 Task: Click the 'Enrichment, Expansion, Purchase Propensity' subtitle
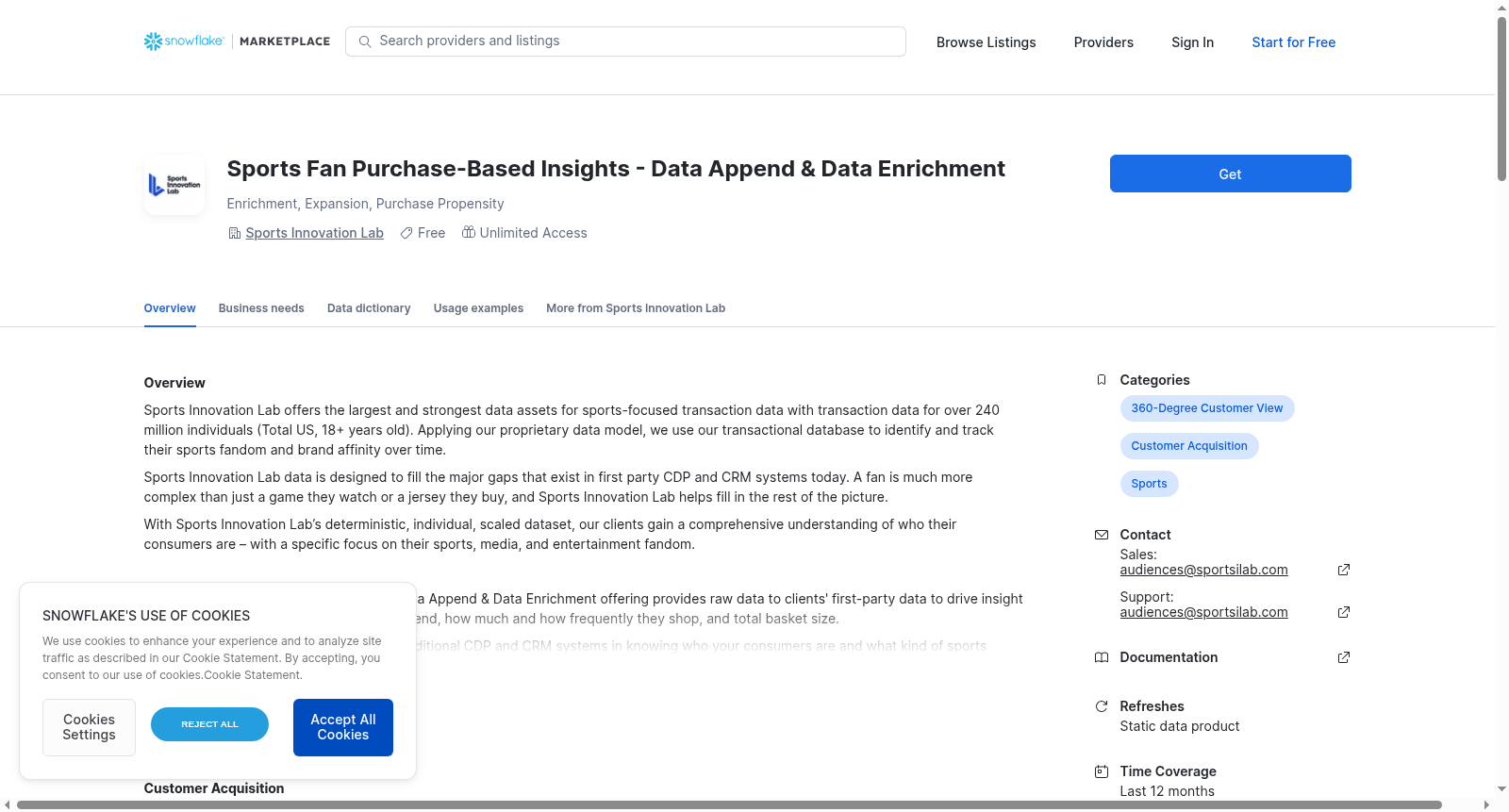pyautogui.click(x=365, y=204)
